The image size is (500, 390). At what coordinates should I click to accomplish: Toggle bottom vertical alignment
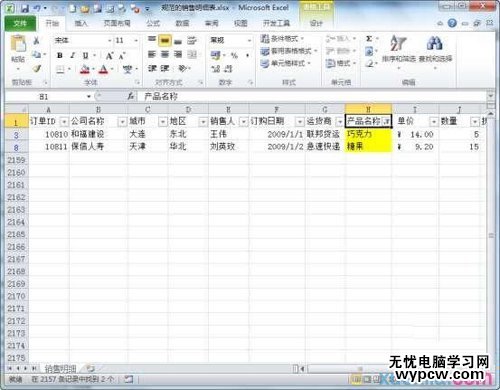178,41
